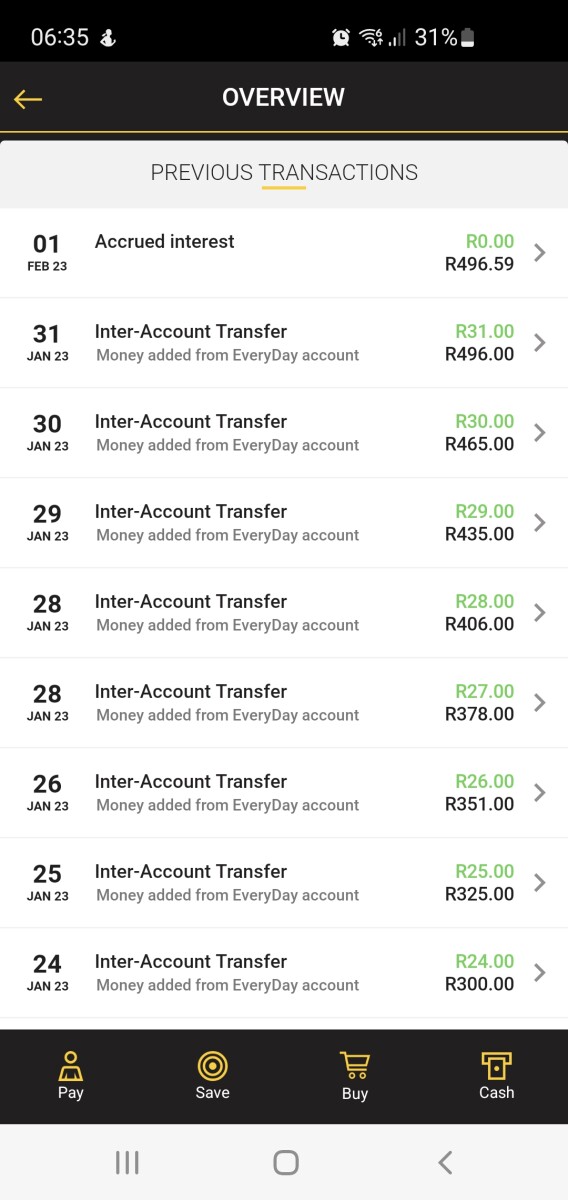
Task: Tap the Android system back chevron
Action: pos(445,1162)
